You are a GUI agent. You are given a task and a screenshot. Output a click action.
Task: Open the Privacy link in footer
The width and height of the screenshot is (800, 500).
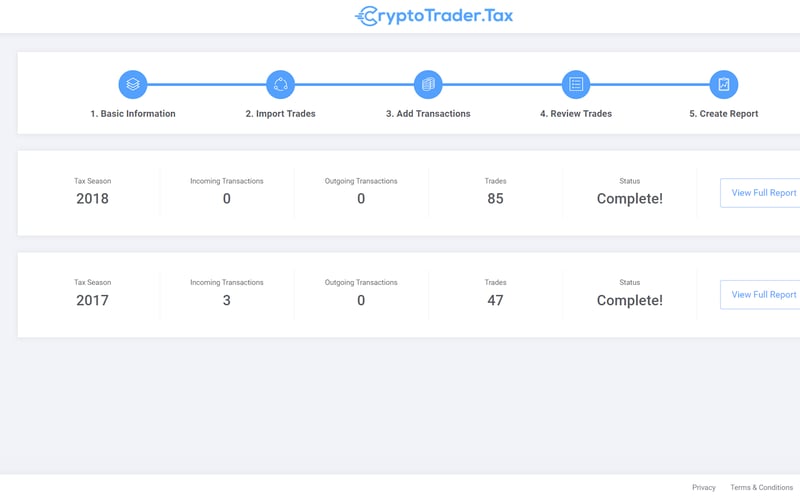click(x=704, y=488)
